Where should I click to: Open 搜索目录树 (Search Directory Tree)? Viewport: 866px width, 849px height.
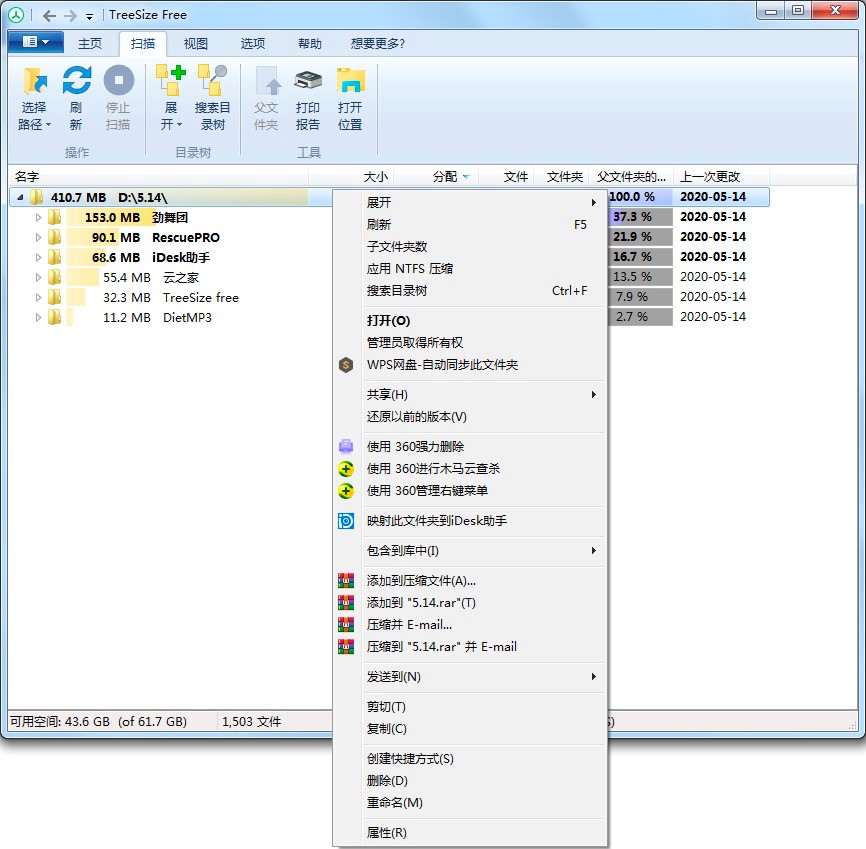[212, 97]
